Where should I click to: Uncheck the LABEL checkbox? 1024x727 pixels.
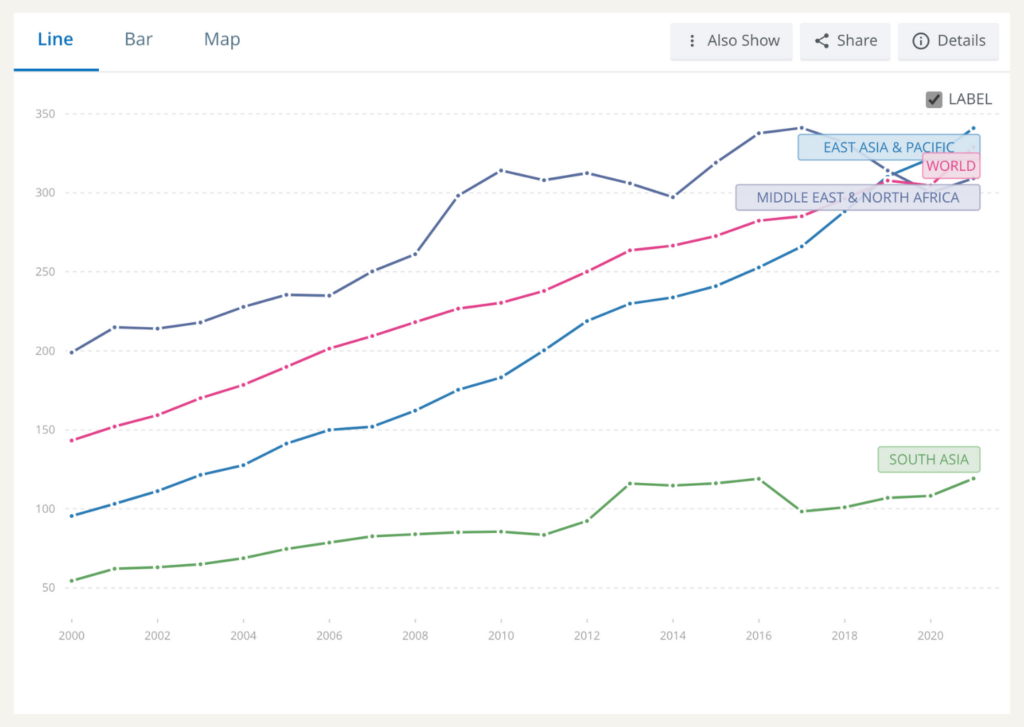(x=934, y=99)
